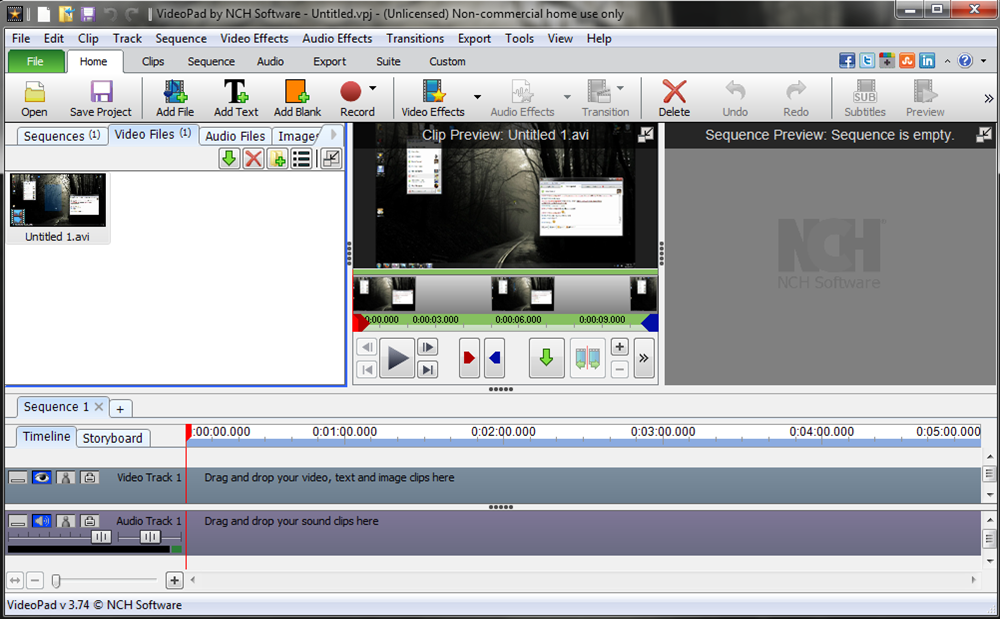Set the clip start point with red flag
The height and width of the screenshot is (619, 1000).
[469, 358]
